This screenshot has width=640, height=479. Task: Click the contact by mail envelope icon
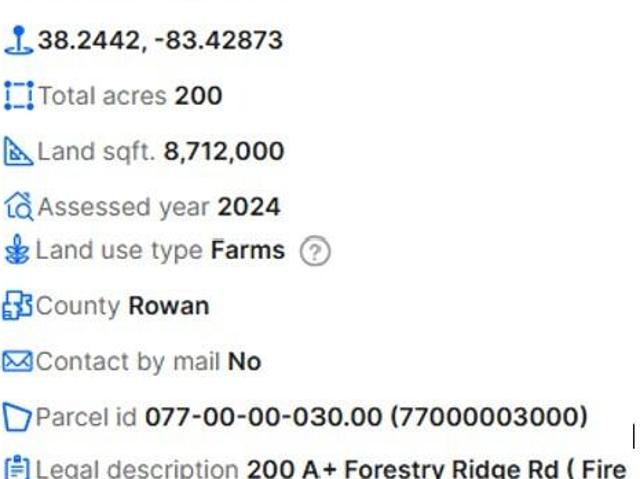[17, 361]
